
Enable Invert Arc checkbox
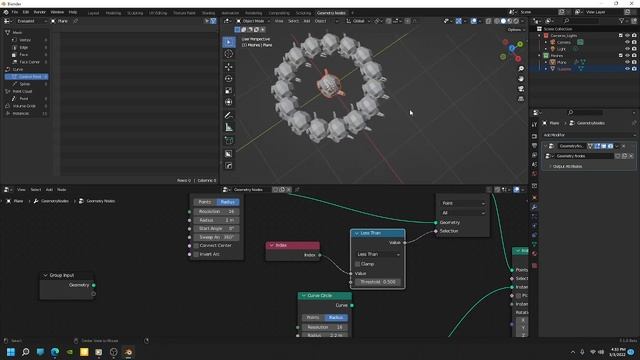(196, 254)
